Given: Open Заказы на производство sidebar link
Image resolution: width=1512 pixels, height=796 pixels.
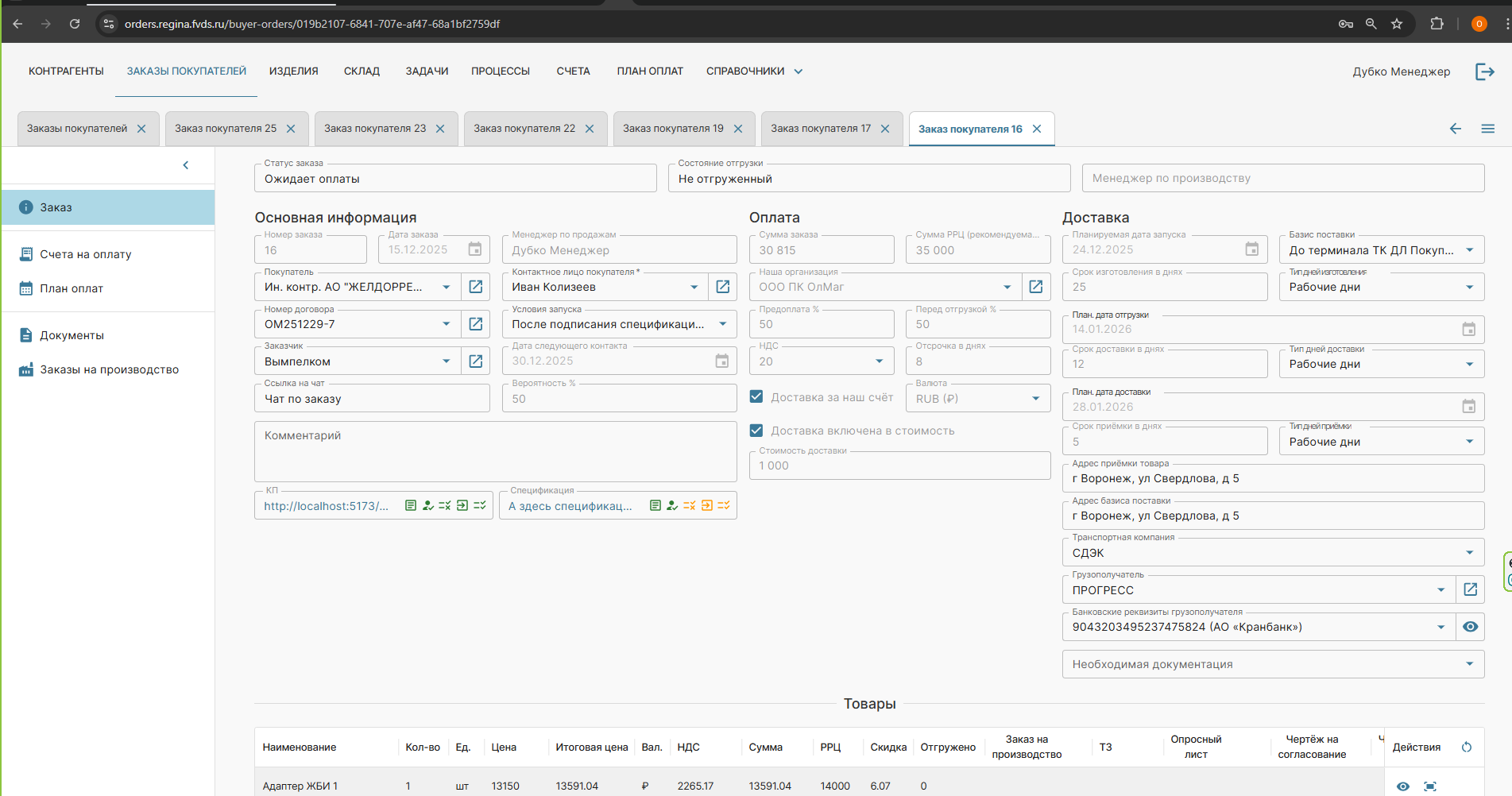Looking at the screenshot, I should coord(109,369).
